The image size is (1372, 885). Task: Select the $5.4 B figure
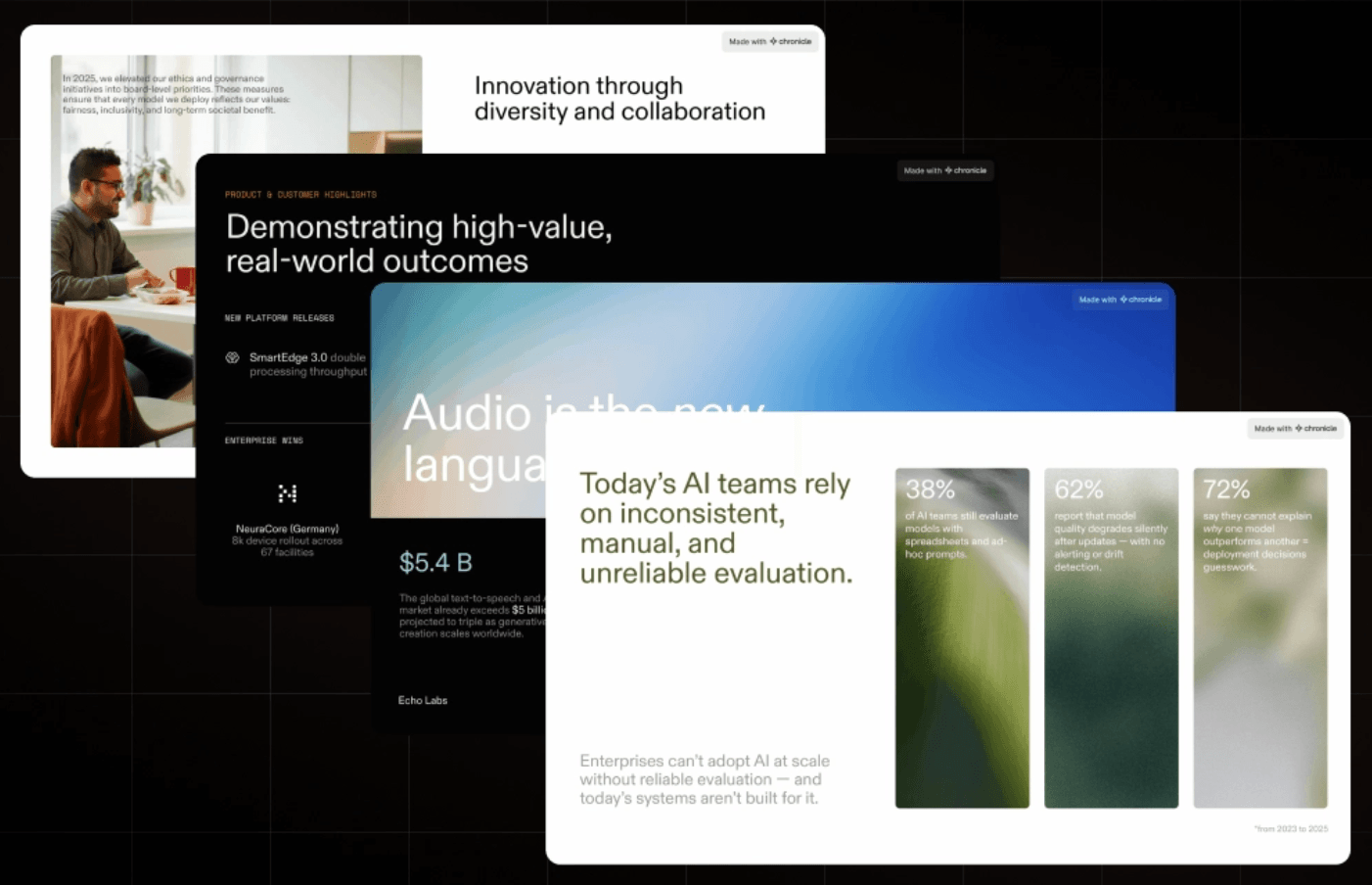coord(435,563)
